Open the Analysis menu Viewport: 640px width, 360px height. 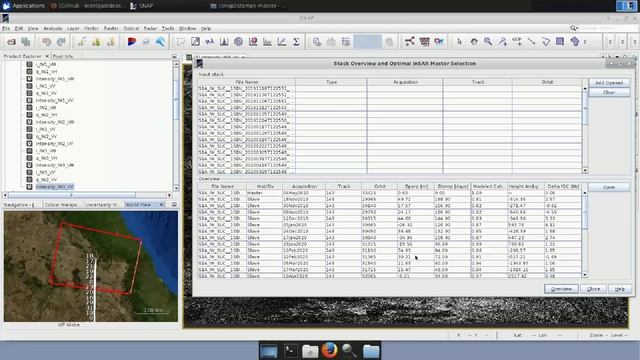[53, 29]
